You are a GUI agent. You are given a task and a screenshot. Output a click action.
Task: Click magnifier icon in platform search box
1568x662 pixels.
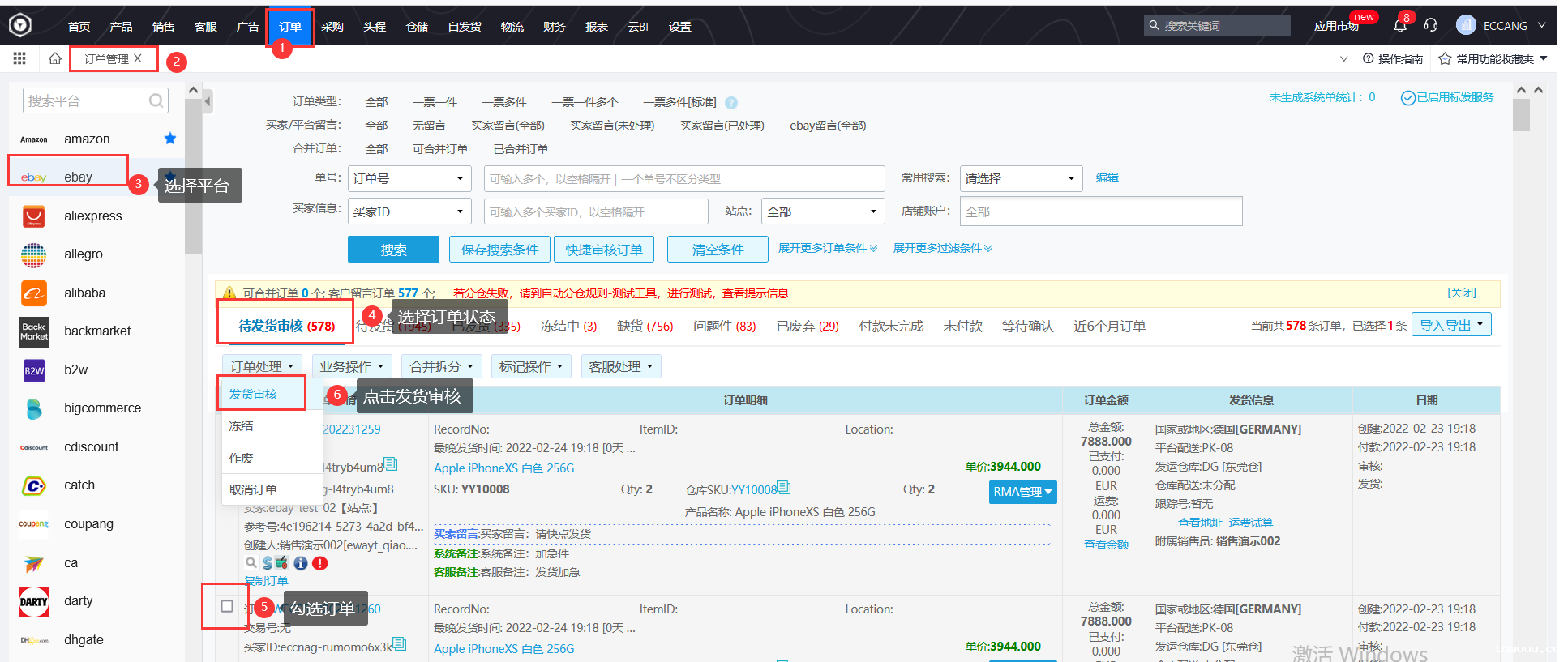[x=156, y=101]
